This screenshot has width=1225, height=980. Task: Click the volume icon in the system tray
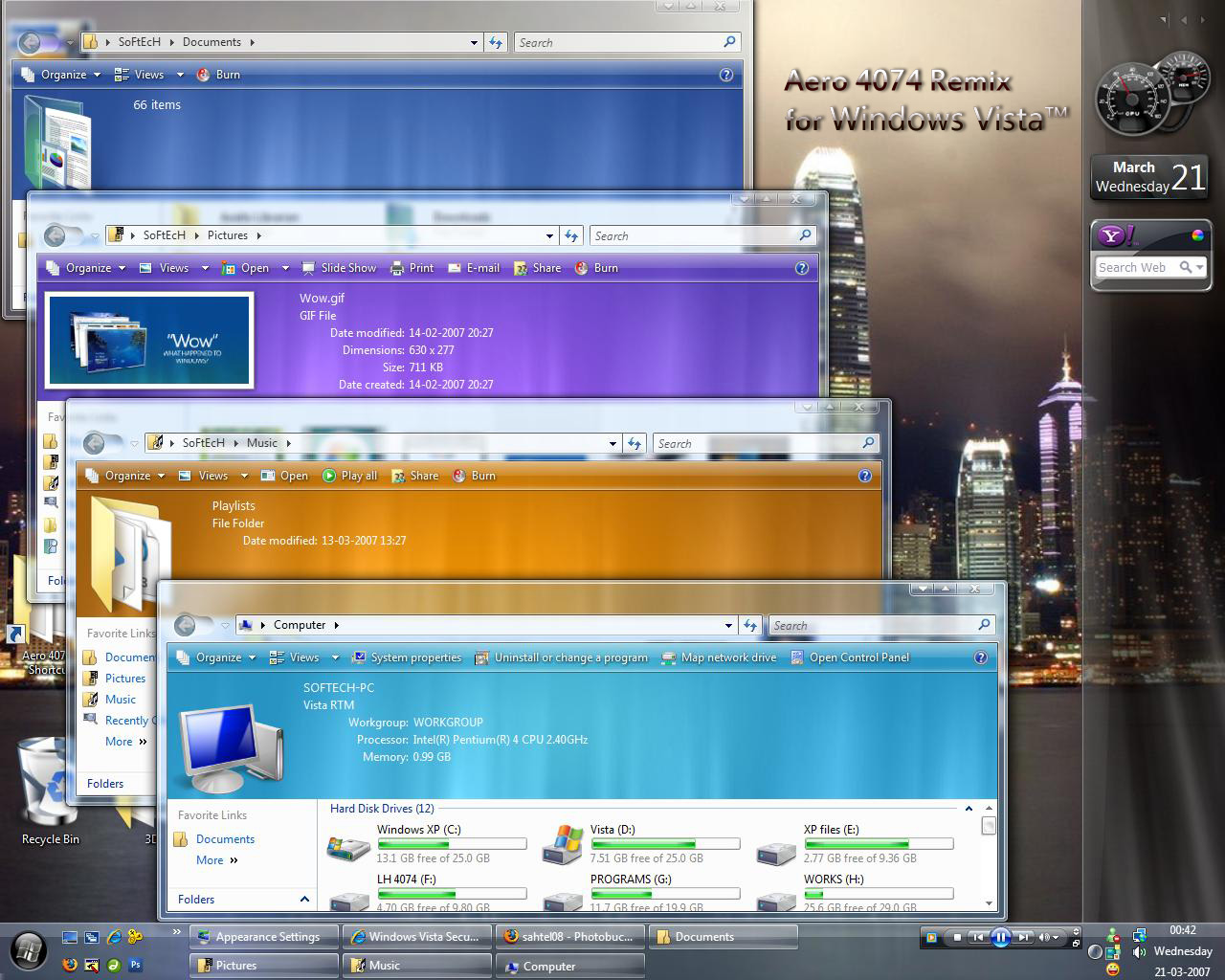click(1139, 952)
